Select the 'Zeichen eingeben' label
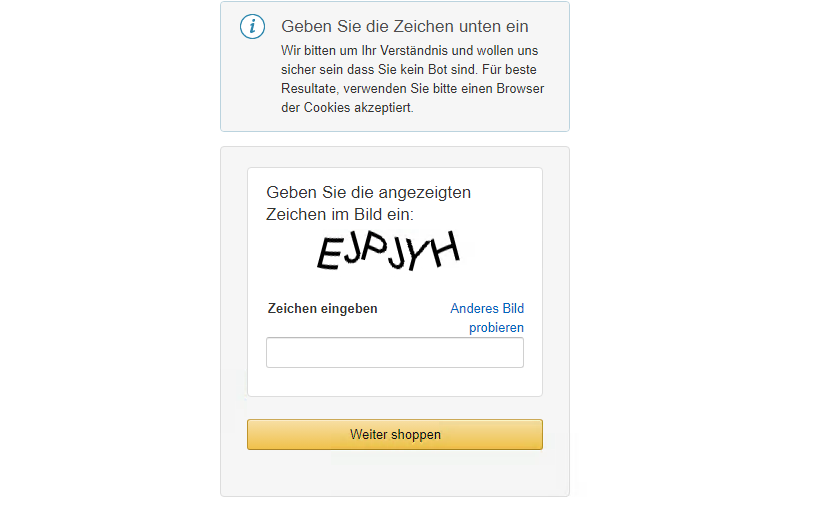The height and width of the screenshot is (509, 818). (322, 309)
